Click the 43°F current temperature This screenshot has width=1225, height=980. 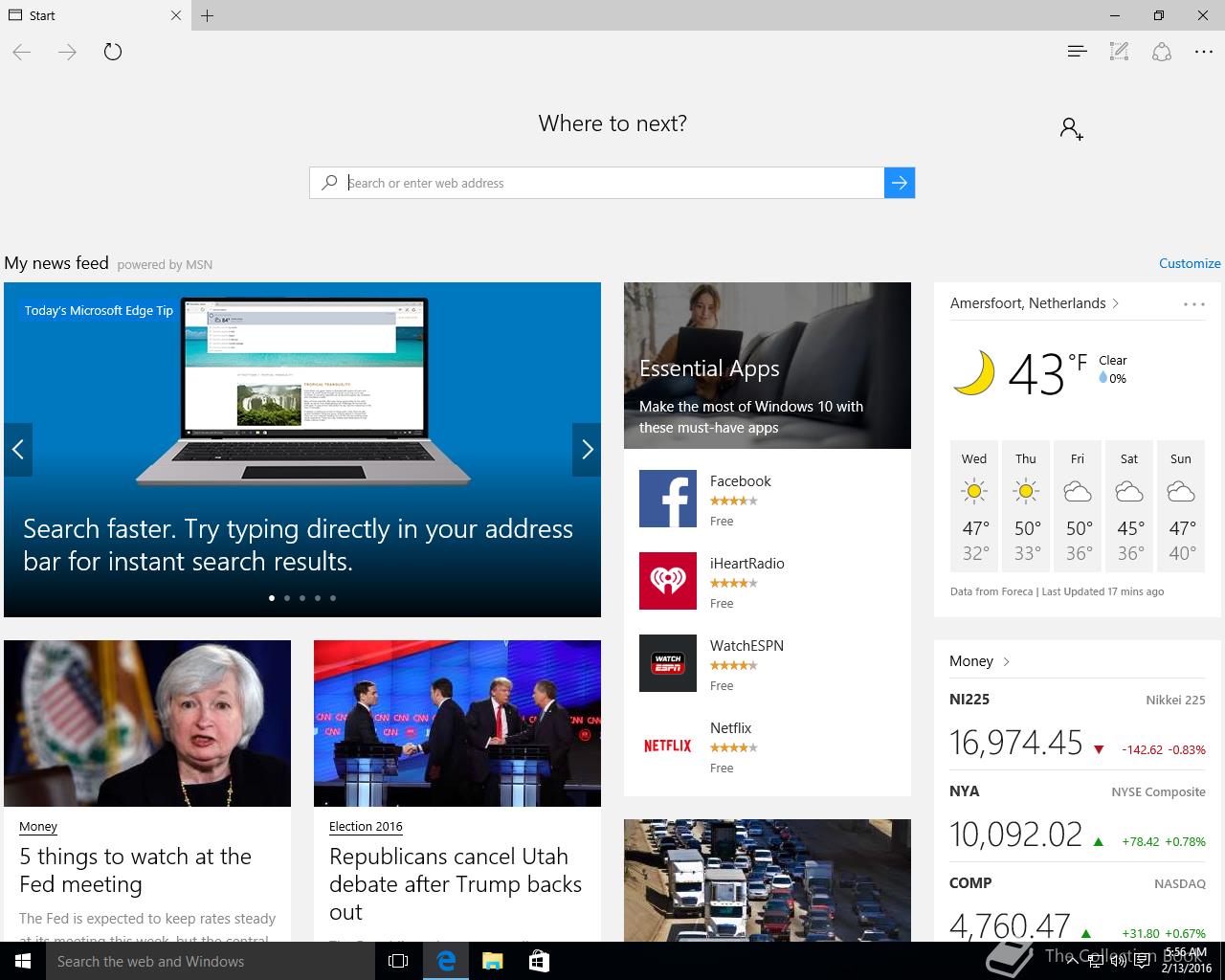click(1047, 373)
